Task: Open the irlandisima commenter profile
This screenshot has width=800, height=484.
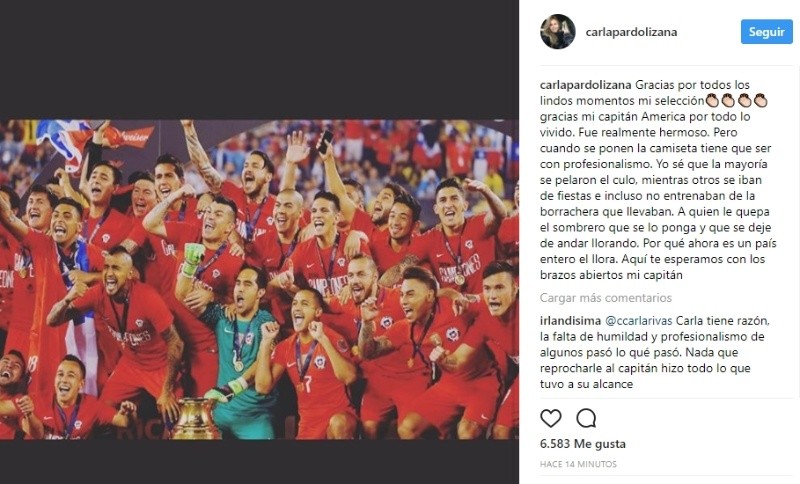Action: [x=570, y=321]
